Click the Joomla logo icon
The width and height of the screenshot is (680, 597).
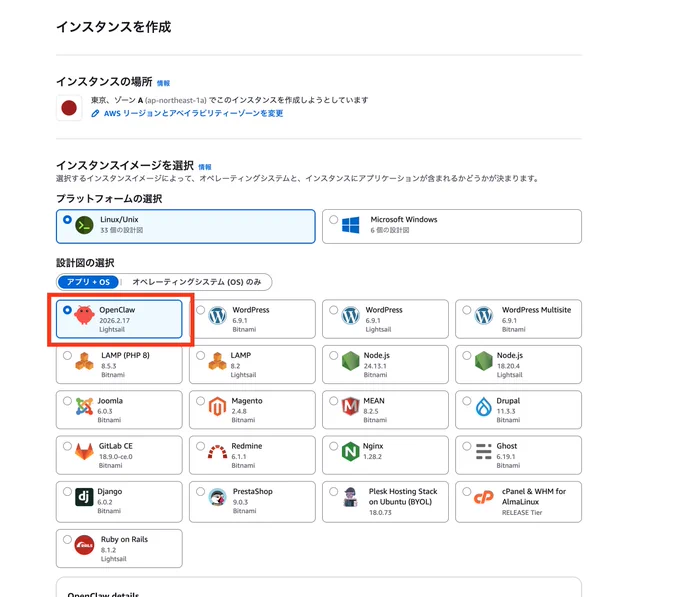(84, 407)
